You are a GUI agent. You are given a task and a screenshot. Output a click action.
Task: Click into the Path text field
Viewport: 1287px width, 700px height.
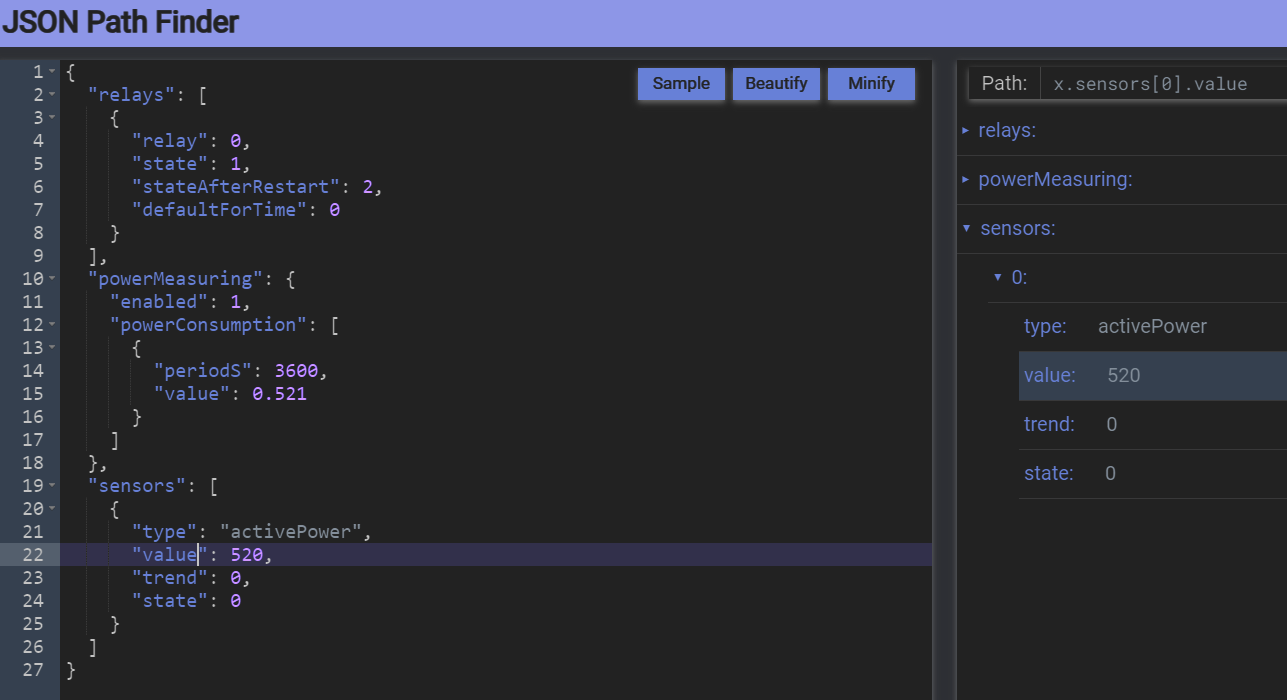coord(1162,84)
